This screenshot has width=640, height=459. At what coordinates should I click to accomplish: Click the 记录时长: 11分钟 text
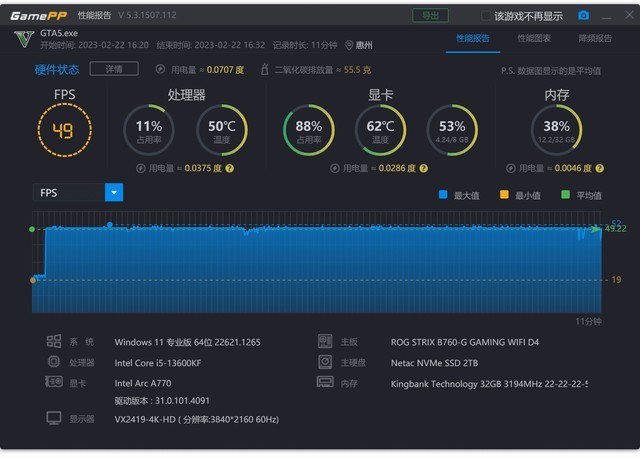(305, 45)
